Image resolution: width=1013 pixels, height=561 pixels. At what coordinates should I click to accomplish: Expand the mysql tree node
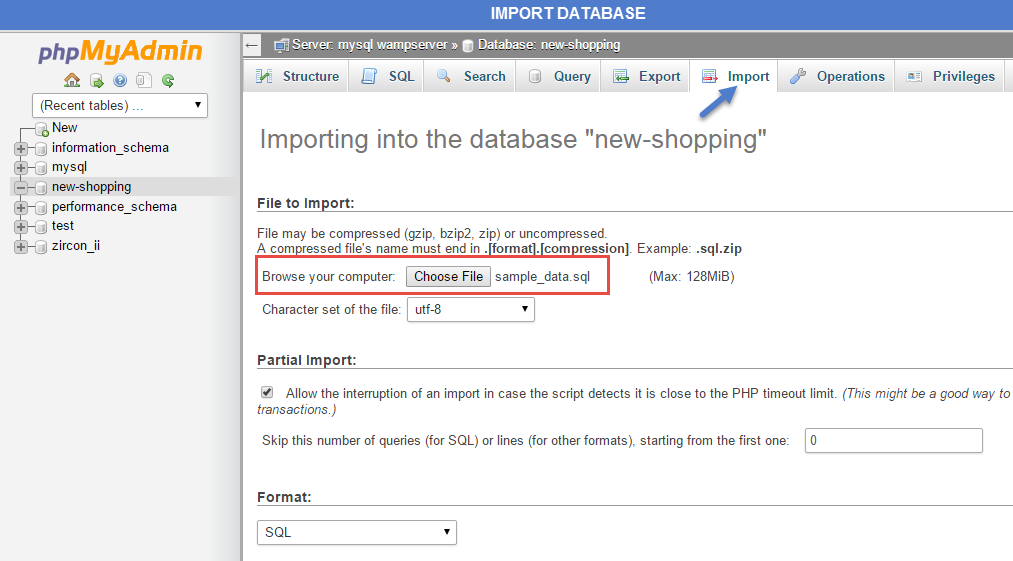point(21,168)
